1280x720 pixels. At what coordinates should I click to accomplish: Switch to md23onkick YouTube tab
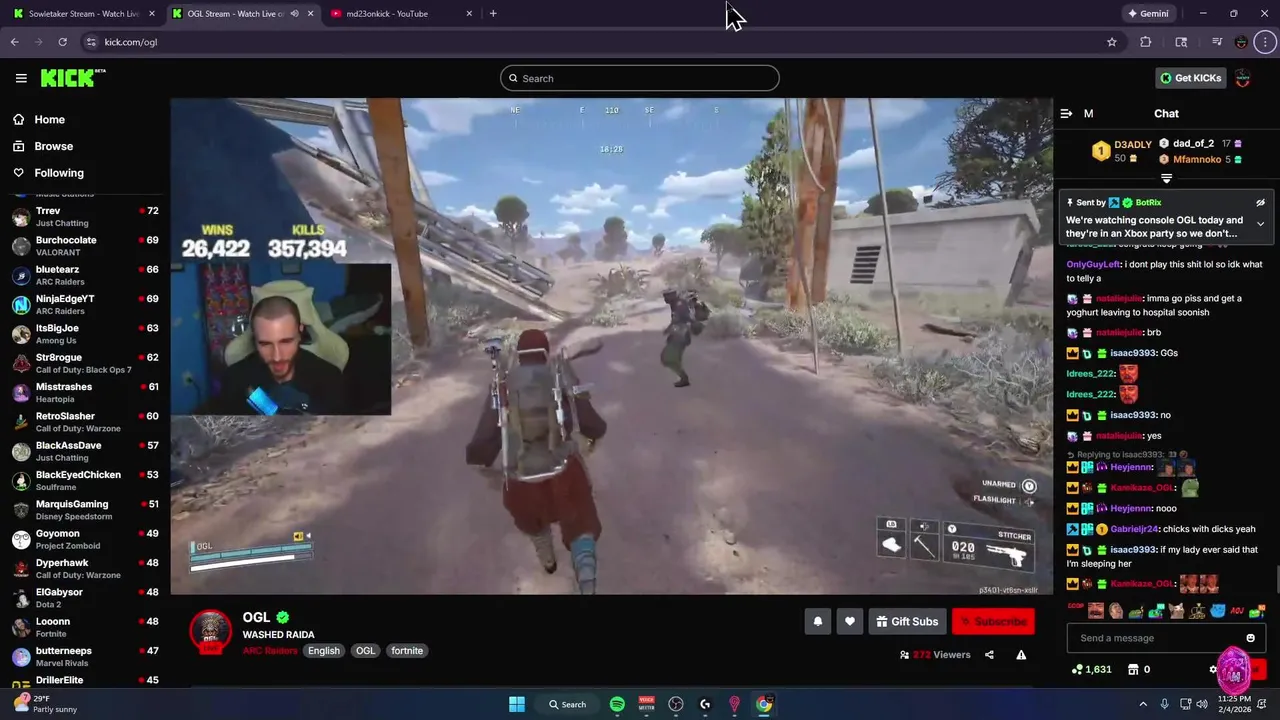[x=399, y=13]
